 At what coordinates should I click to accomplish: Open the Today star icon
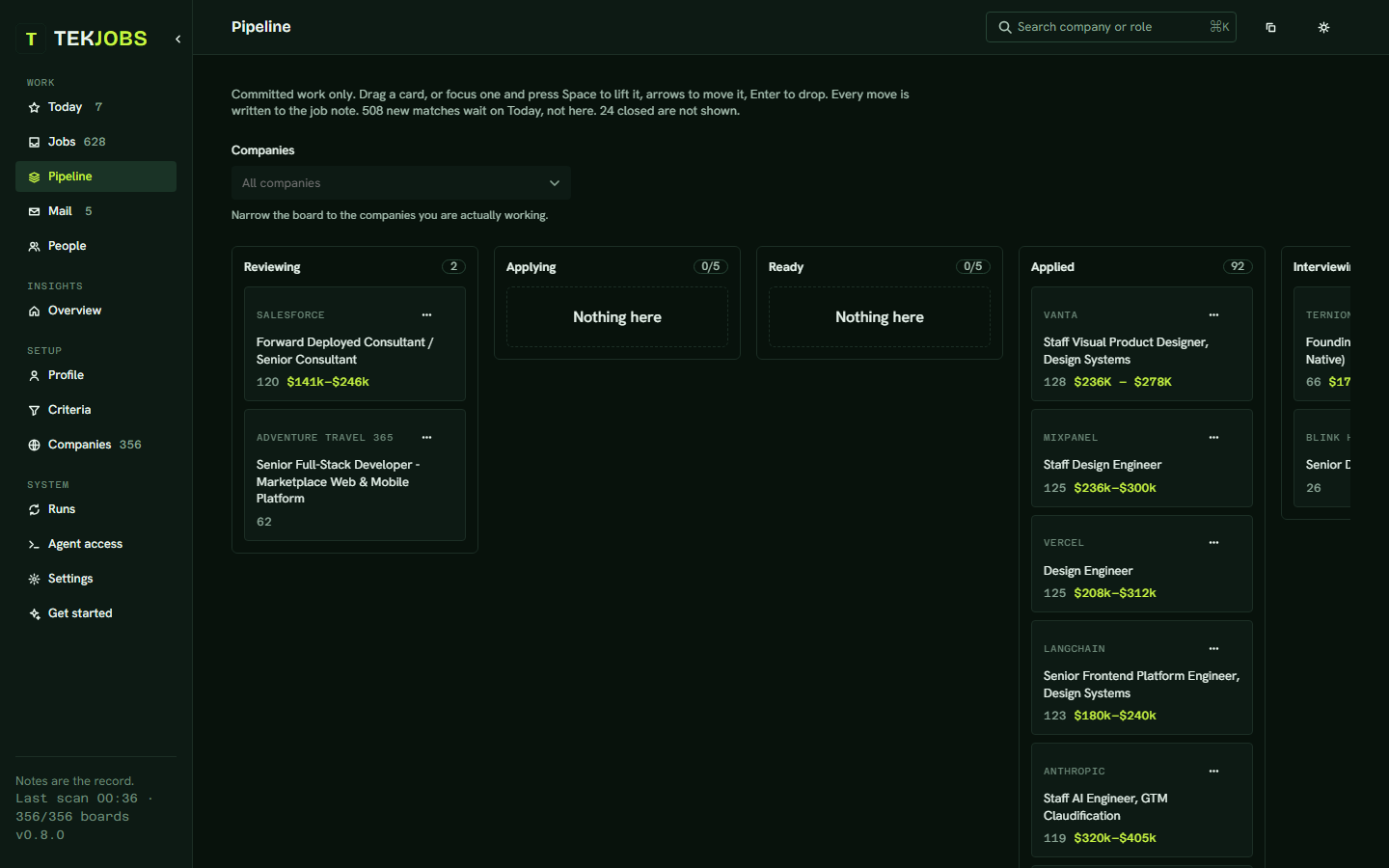click(x=34, y=107)
